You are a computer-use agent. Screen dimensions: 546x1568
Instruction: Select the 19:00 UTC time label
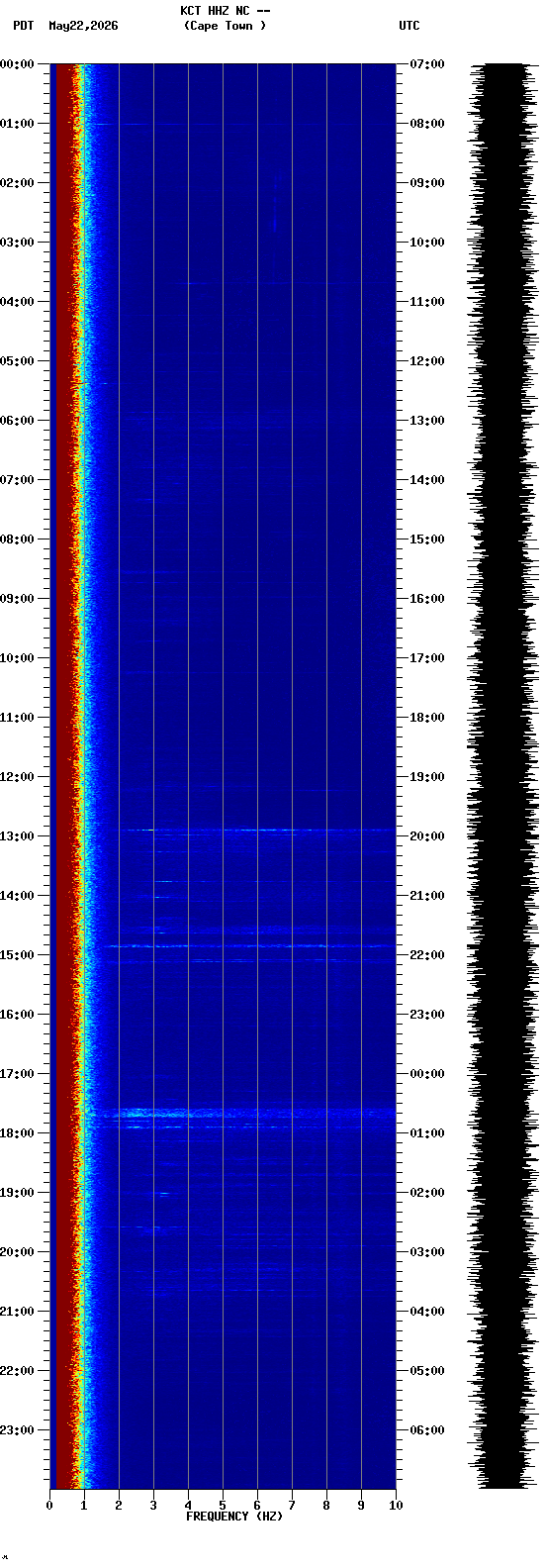pyautogui.click(x=427, y=777)
